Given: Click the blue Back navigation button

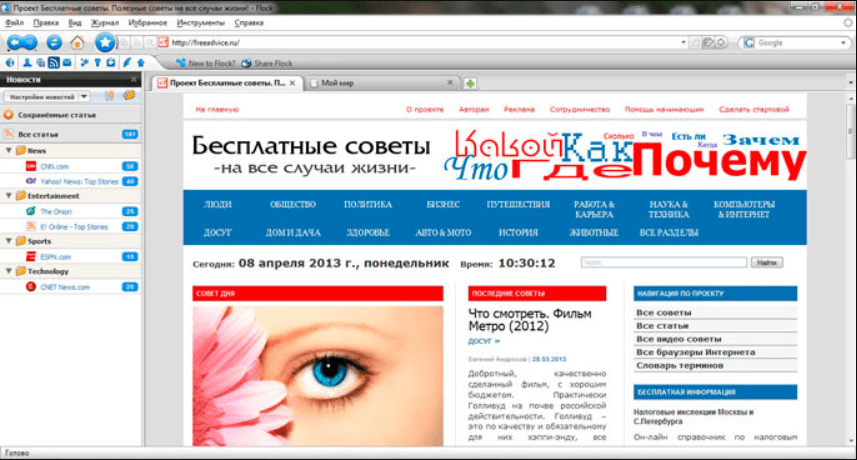Looking at the screenshot, I should [16, 42].
